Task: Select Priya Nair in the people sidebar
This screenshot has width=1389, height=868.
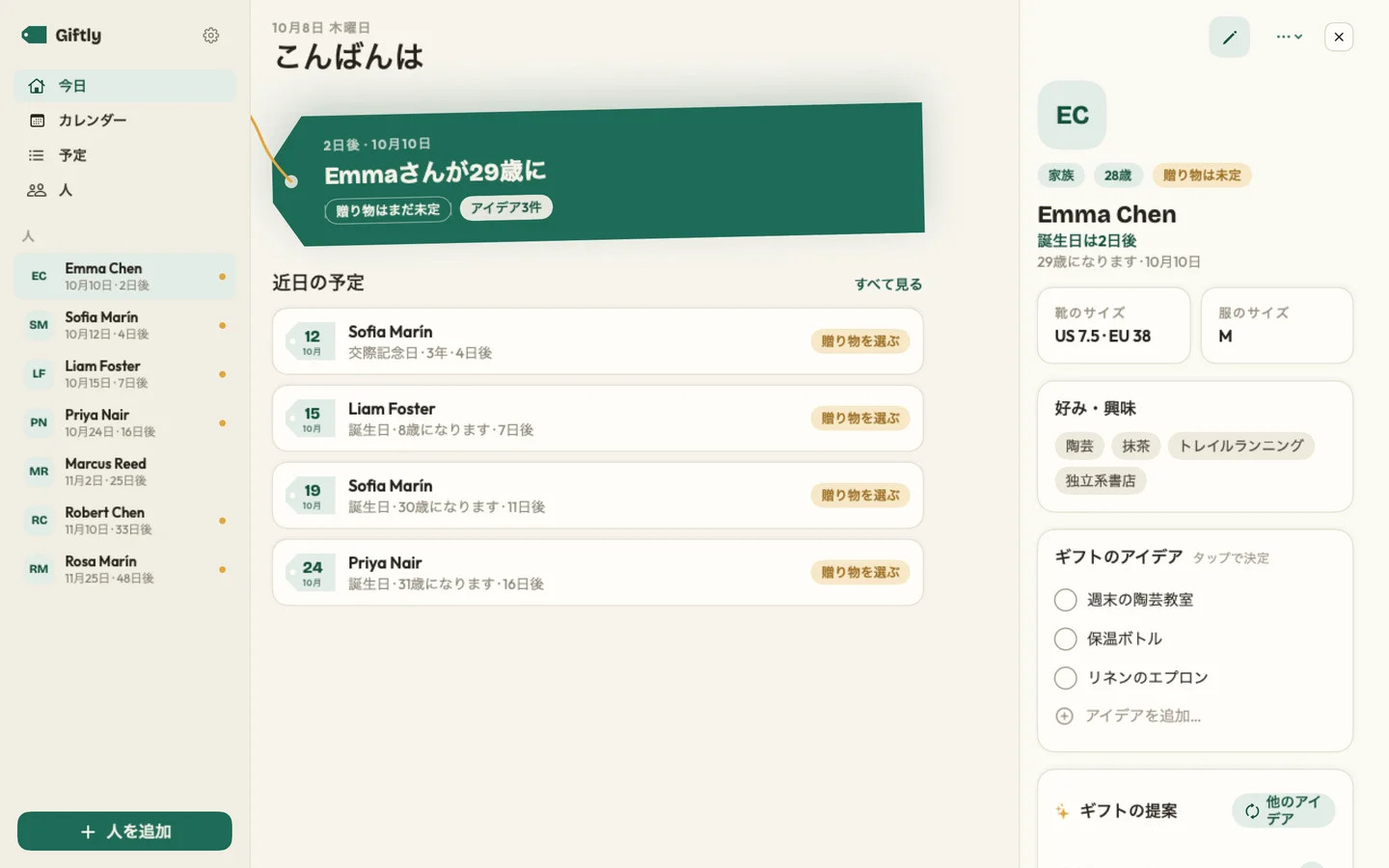Action: click(x=125, y=423)
